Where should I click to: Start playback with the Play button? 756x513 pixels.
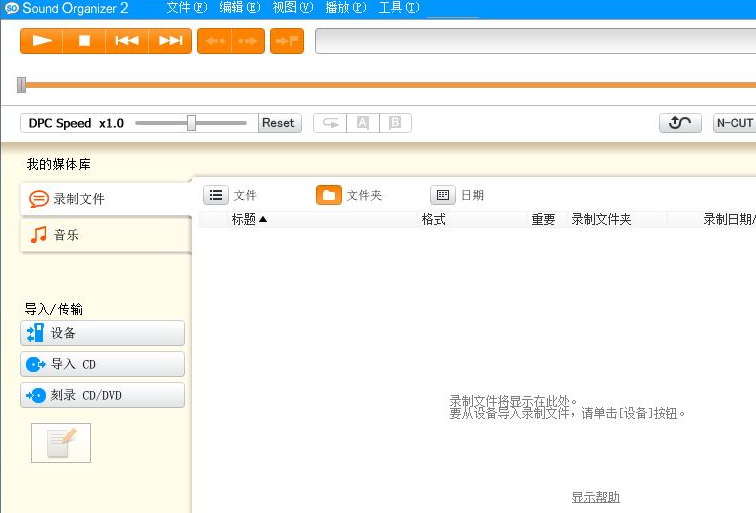(41, 40)
